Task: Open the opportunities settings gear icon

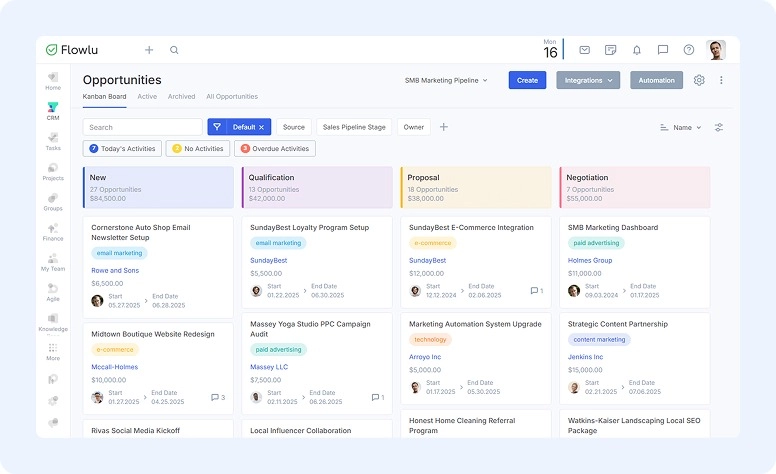Action: pos(699,80)
